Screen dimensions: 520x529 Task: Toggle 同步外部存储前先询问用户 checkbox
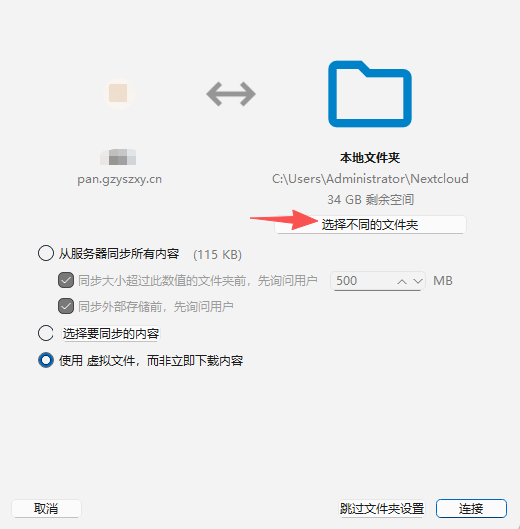pyautogui.click(x=66, y=306)
